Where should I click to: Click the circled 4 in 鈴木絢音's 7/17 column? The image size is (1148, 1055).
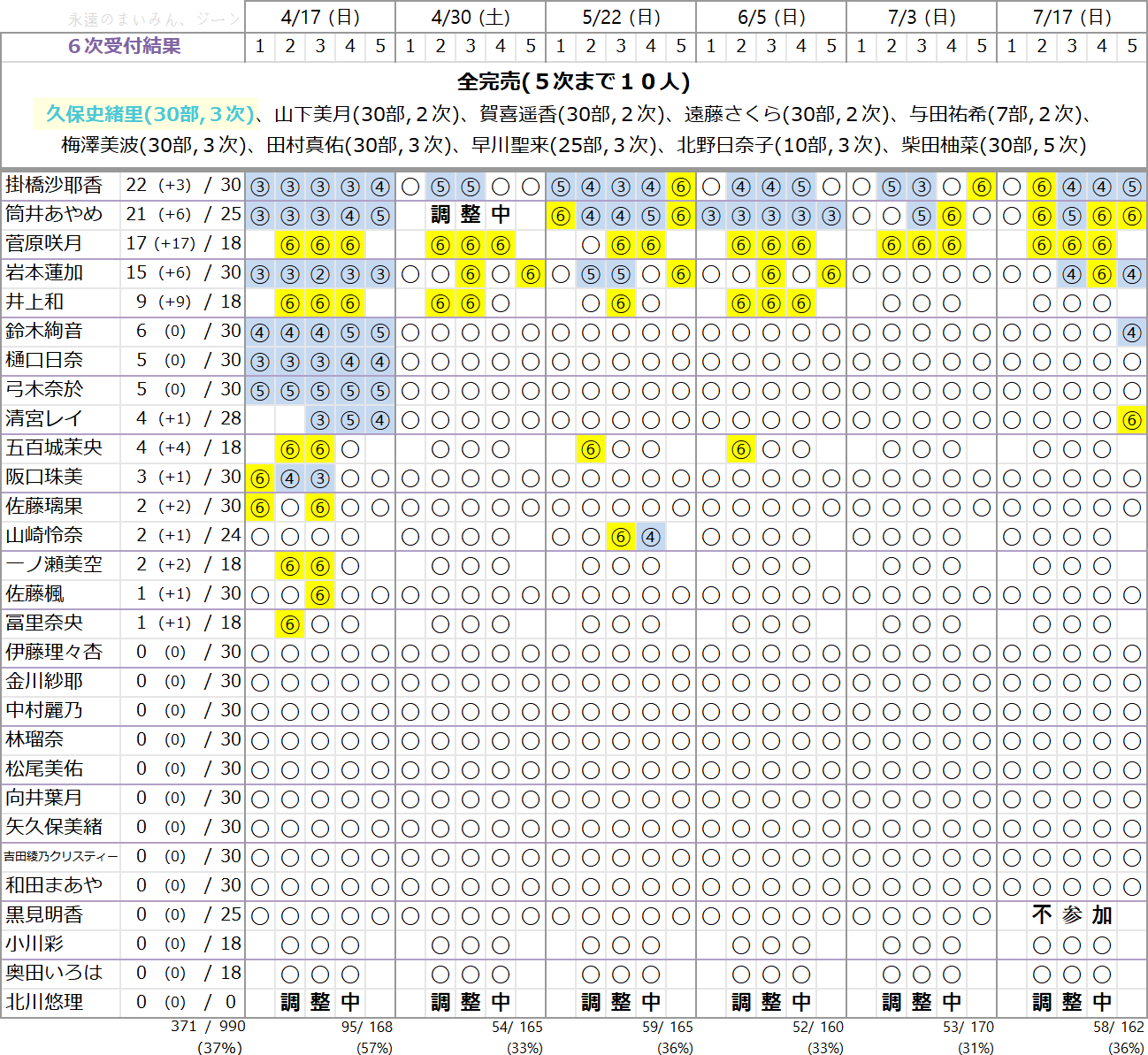[x=1132, y=333]
